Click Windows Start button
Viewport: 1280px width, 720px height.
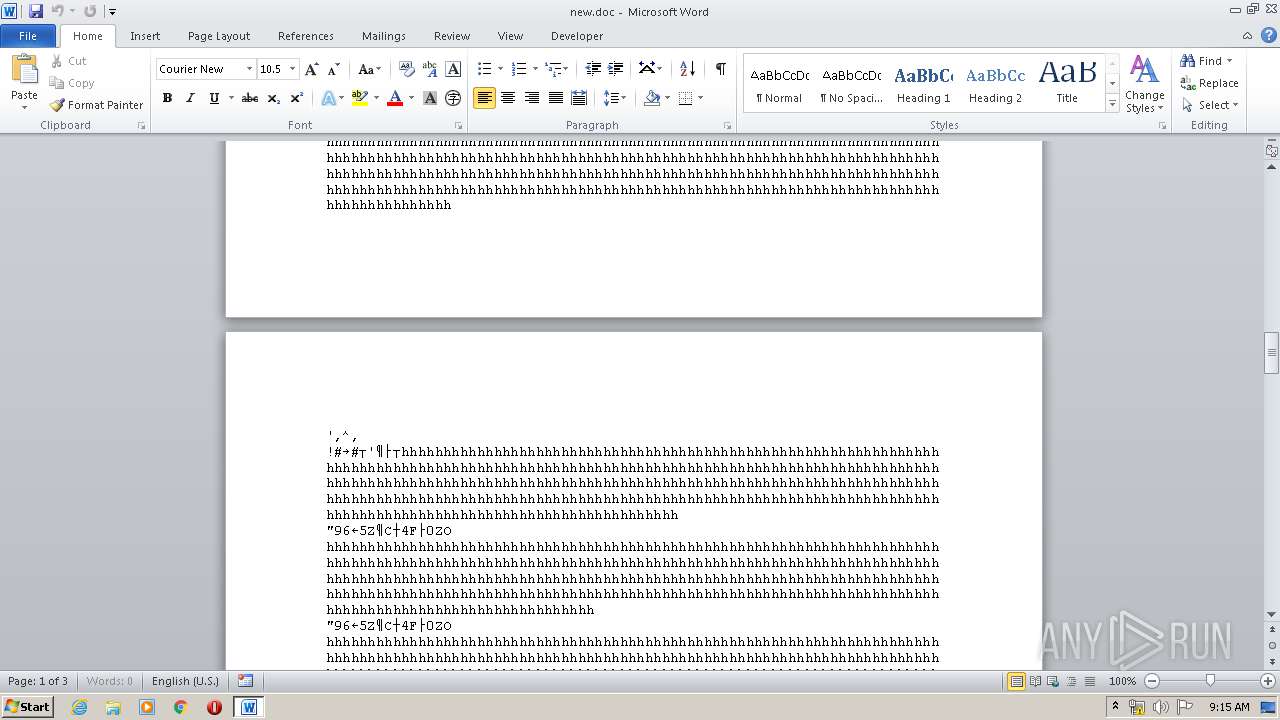(27, 707)
